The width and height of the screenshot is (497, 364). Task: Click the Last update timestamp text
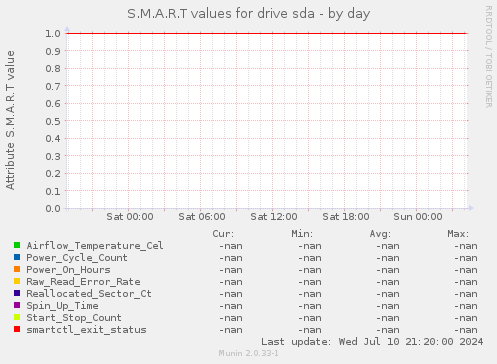pos(372,342)
